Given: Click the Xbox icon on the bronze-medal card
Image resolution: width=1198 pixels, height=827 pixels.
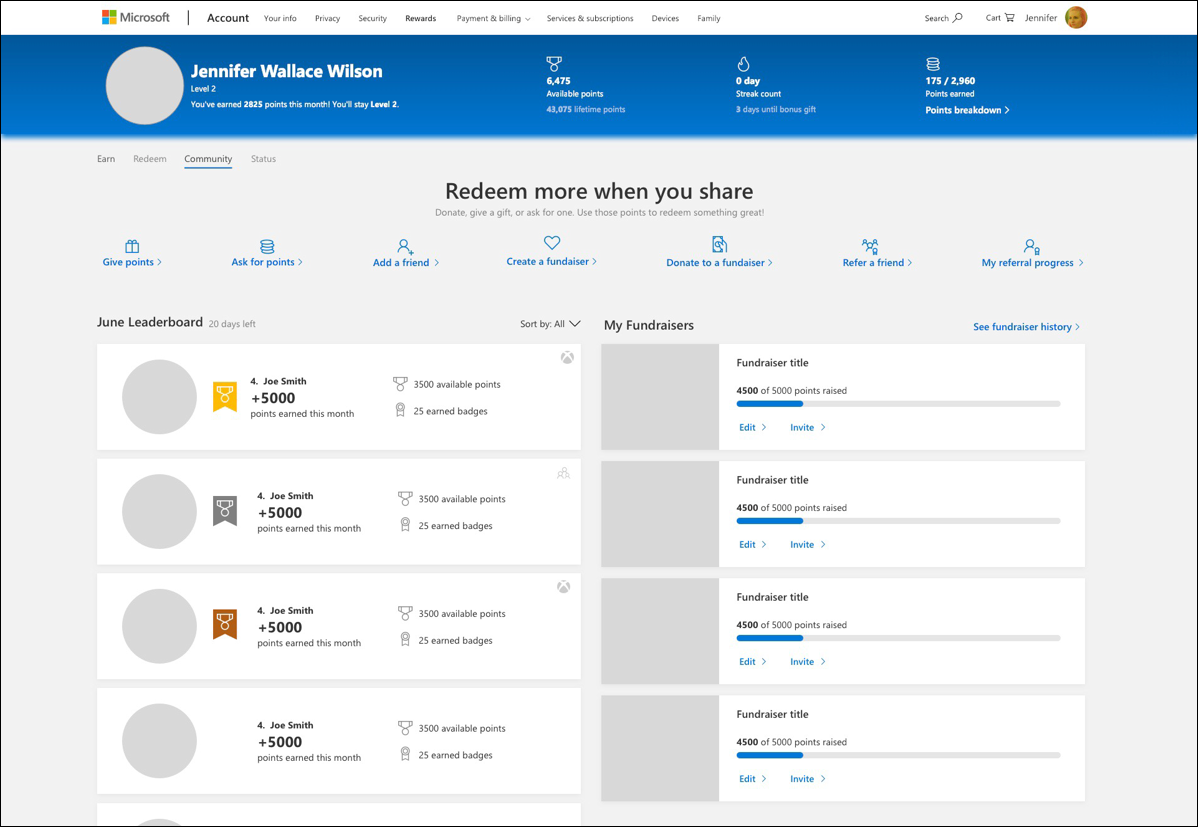Looking at the screenshot, I should click(563, 587).
